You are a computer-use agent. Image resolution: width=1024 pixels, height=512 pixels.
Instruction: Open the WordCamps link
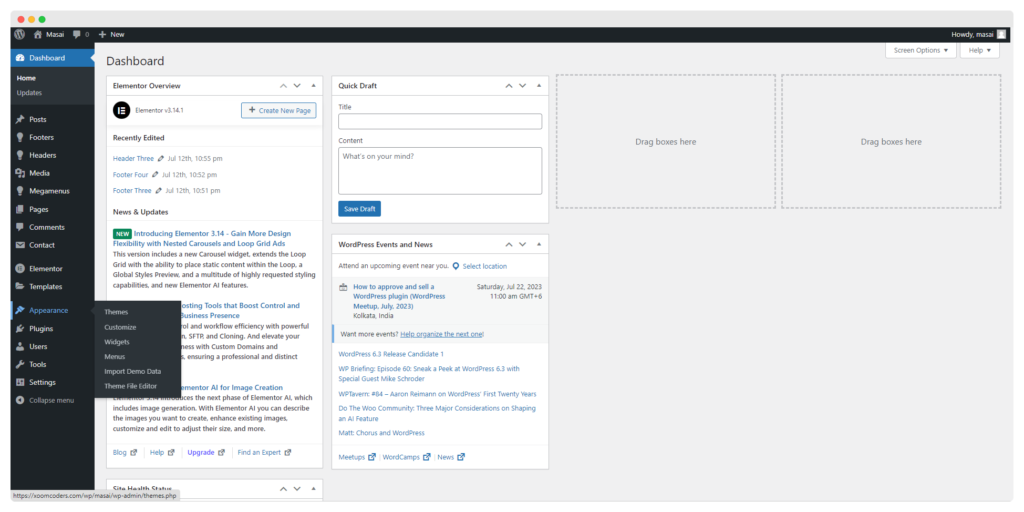pyautogui.click(x=401, y=457)
